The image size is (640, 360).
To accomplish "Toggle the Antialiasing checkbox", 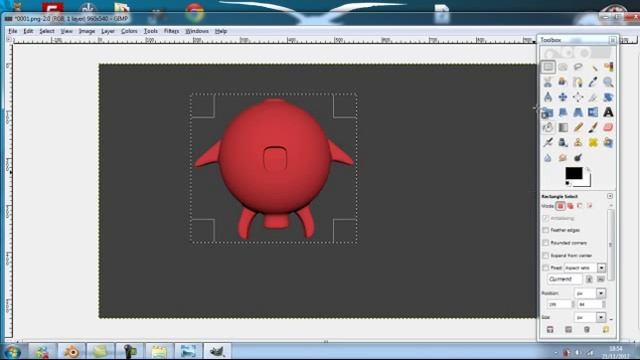I will point(546,218).
